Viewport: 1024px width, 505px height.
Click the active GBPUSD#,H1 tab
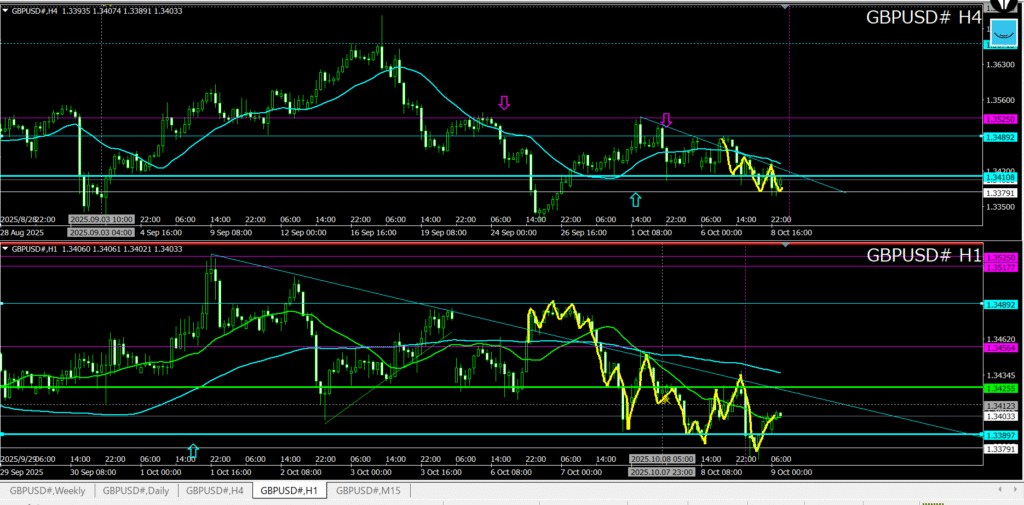pyautogui.click(x=290, y=491)
